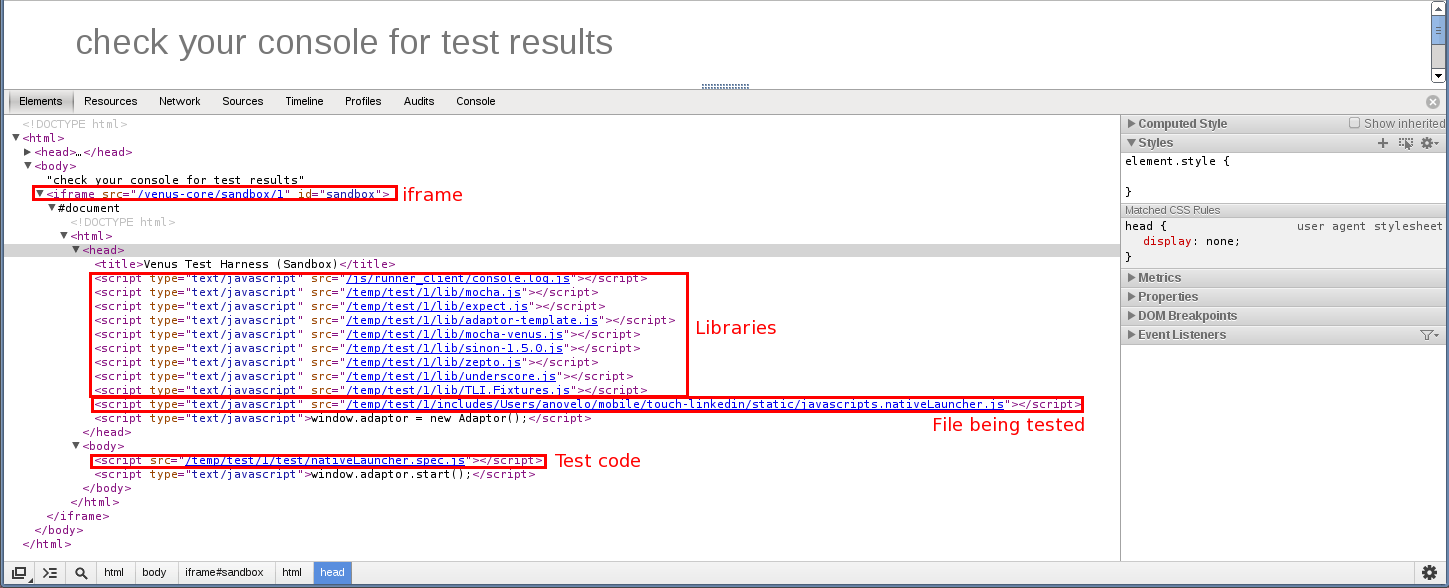1449x588 pixels.
Task: Open the mocha-venus.js link
Action: coord(455,334)
